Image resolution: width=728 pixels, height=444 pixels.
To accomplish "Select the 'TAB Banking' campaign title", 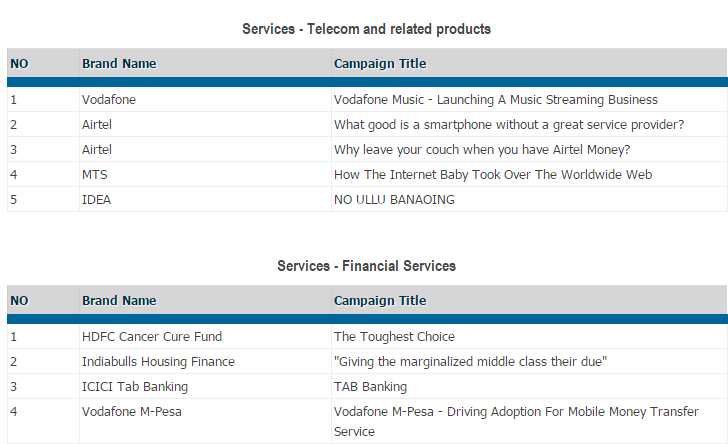I will coord(370,387).
